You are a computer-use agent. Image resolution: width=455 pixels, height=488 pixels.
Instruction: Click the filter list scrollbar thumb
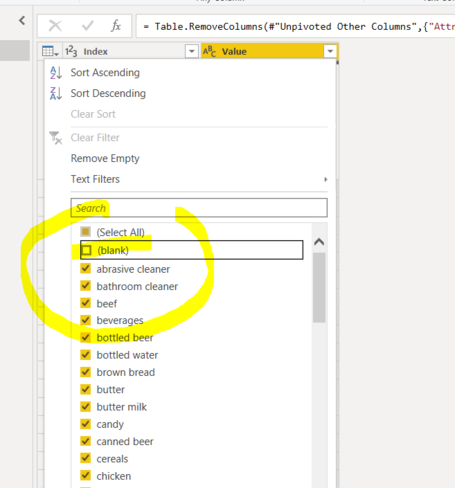point(319,287)
